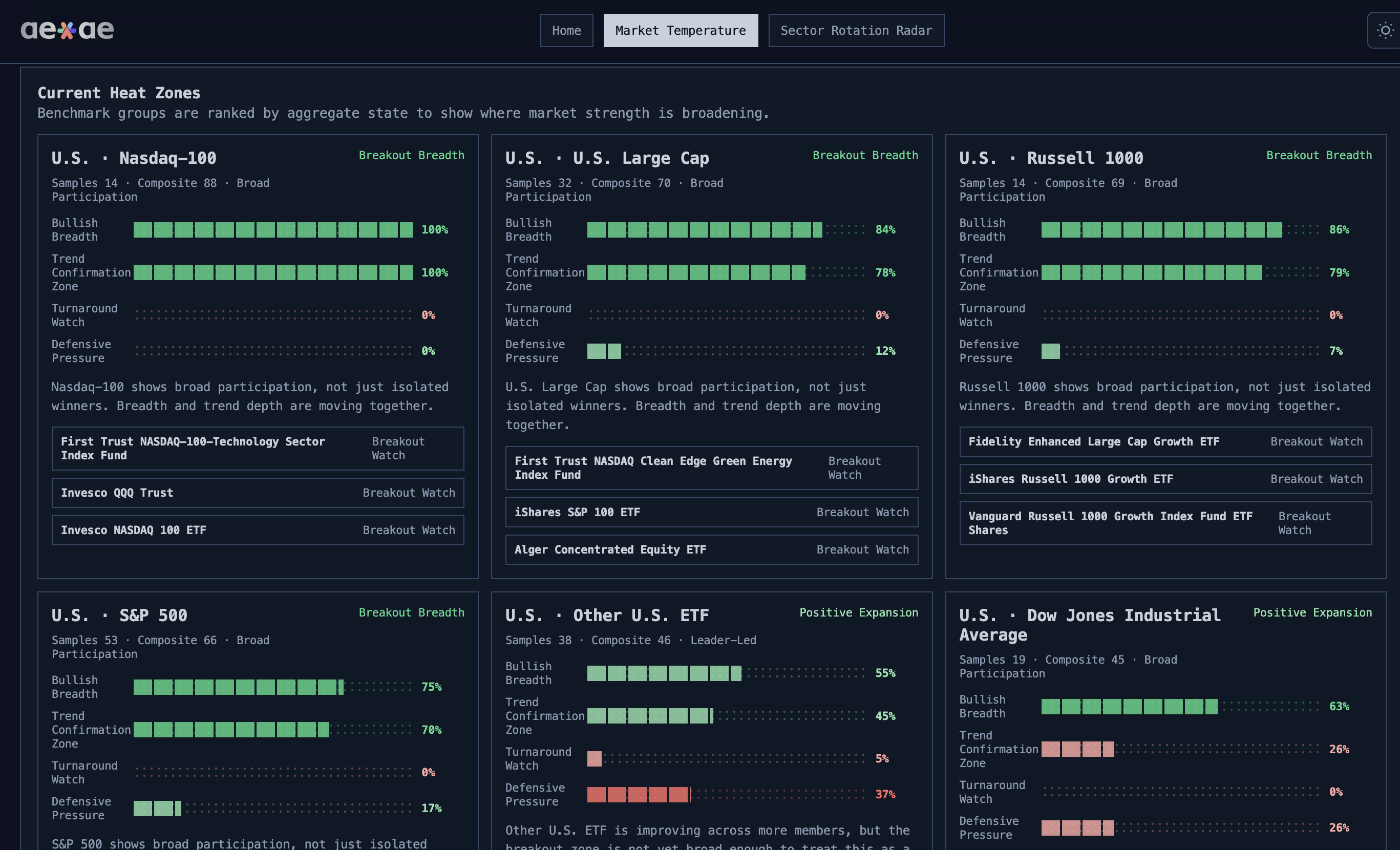Click the U.S. · Russell 1000 heading

coord(1051,158)
